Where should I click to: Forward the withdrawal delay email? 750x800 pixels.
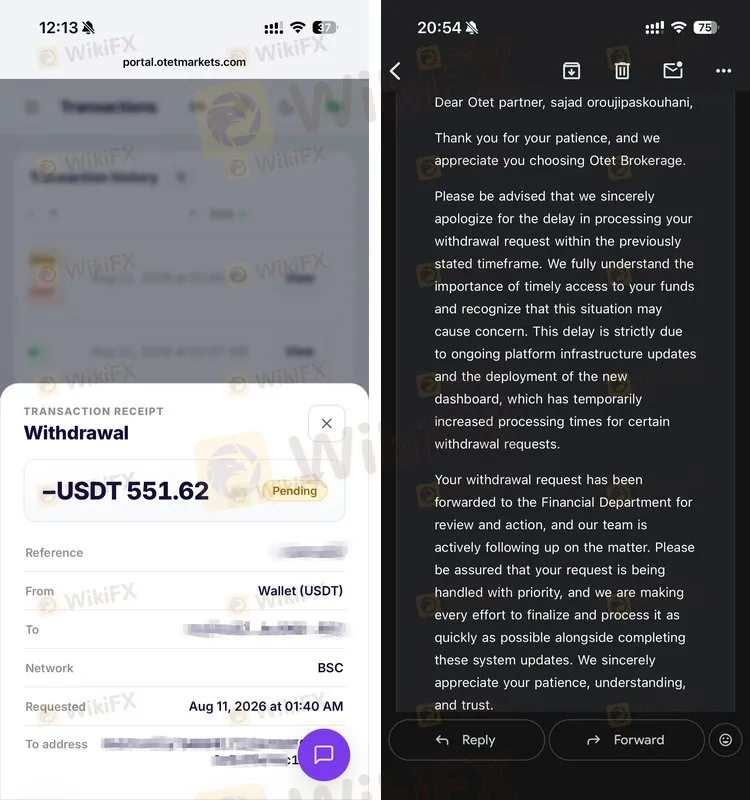pyautogui.click(x=627, y=739)
